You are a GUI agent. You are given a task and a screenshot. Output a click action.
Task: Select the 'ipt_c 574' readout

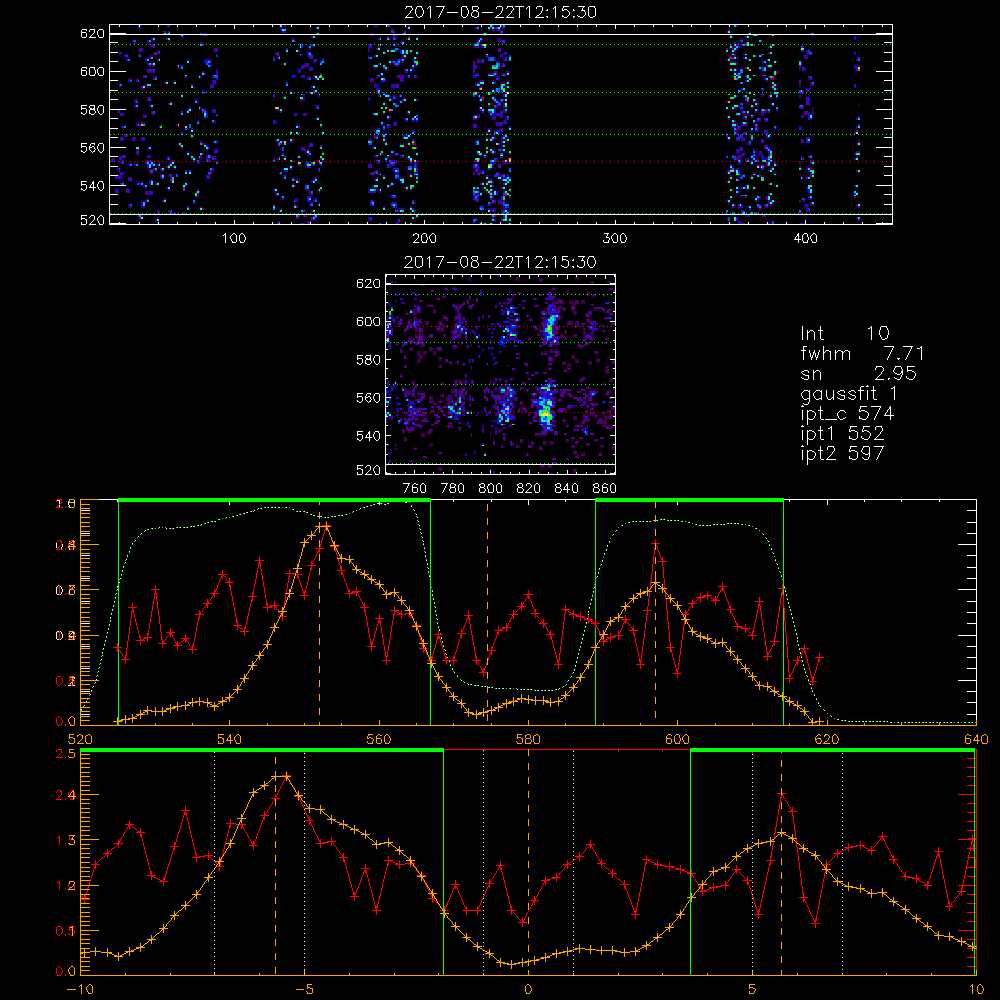(847, 414)
